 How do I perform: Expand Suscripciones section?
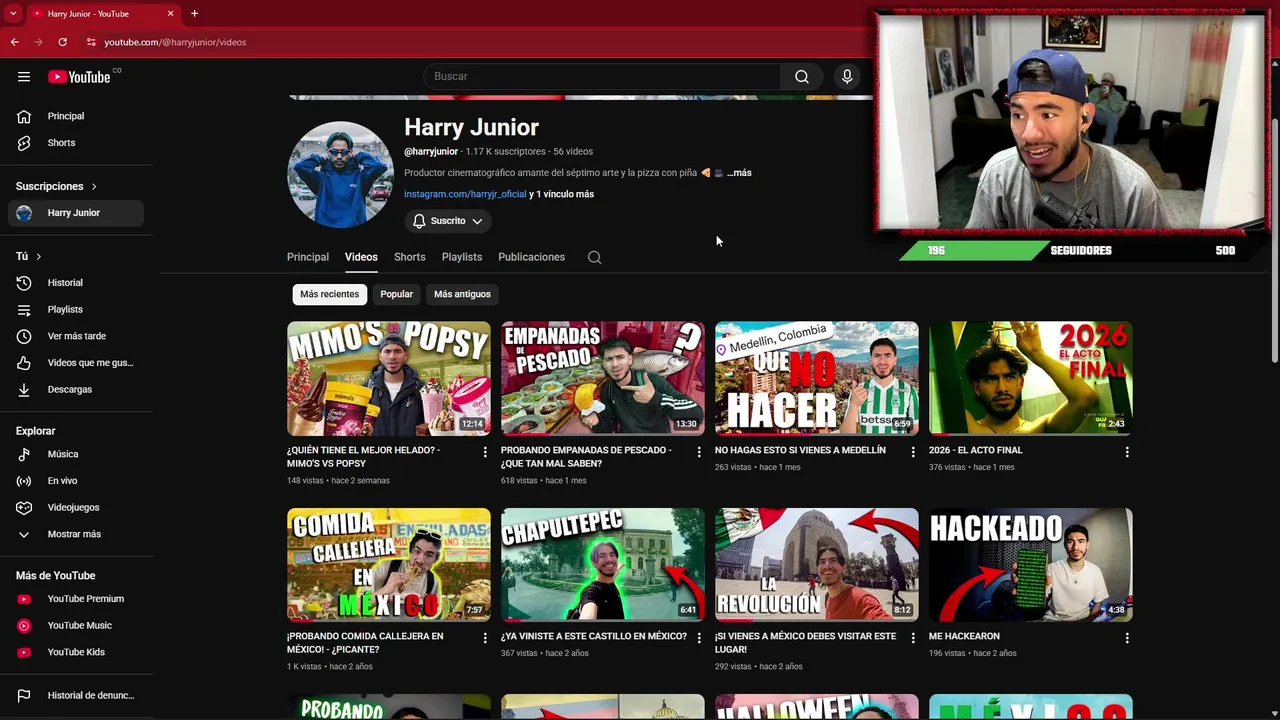click(x=56, y=186)
